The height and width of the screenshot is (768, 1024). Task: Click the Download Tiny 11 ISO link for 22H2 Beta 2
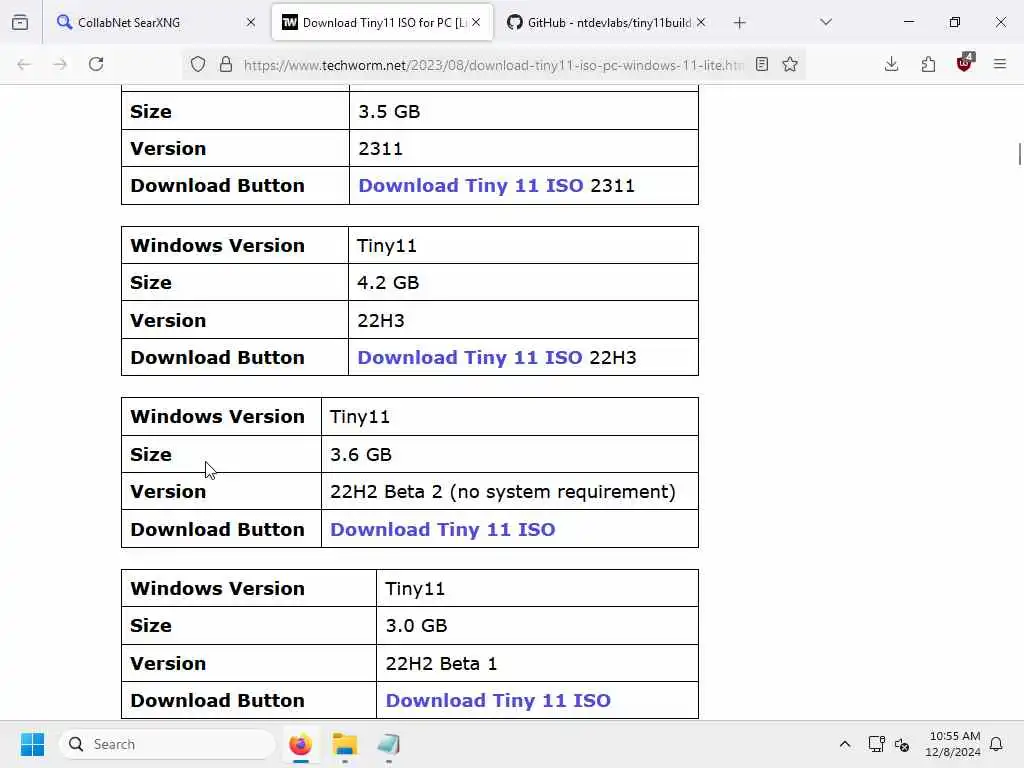pyautogui.click(x=443, y=529)
